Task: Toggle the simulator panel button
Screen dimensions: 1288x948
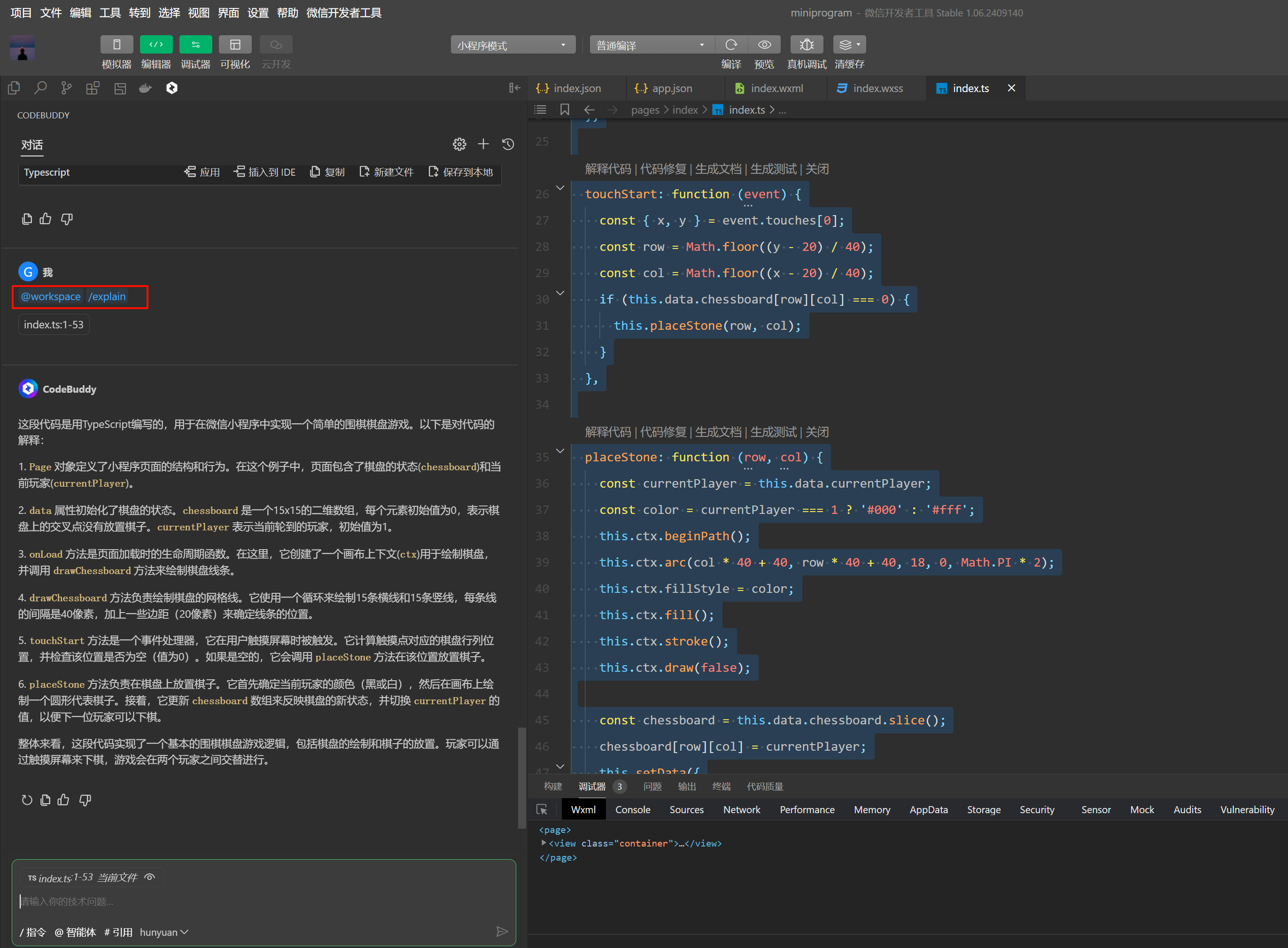Action: coord(116,45)
